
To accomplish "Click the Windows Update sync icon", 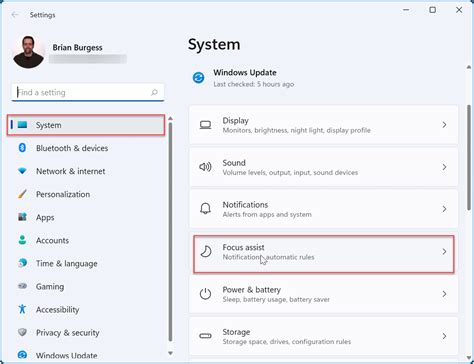I will (x=199, y=78).
